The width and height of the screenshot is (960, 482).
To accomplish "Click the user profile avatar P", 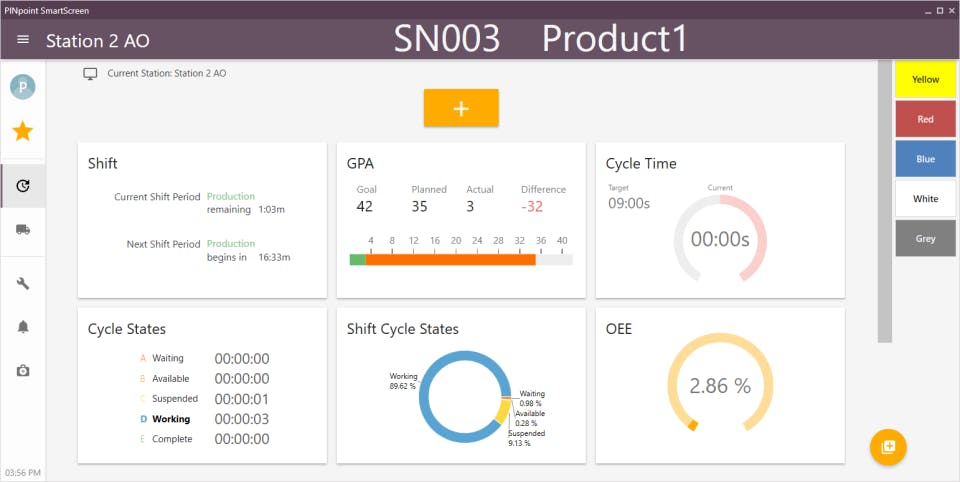I will click(23, 87).
